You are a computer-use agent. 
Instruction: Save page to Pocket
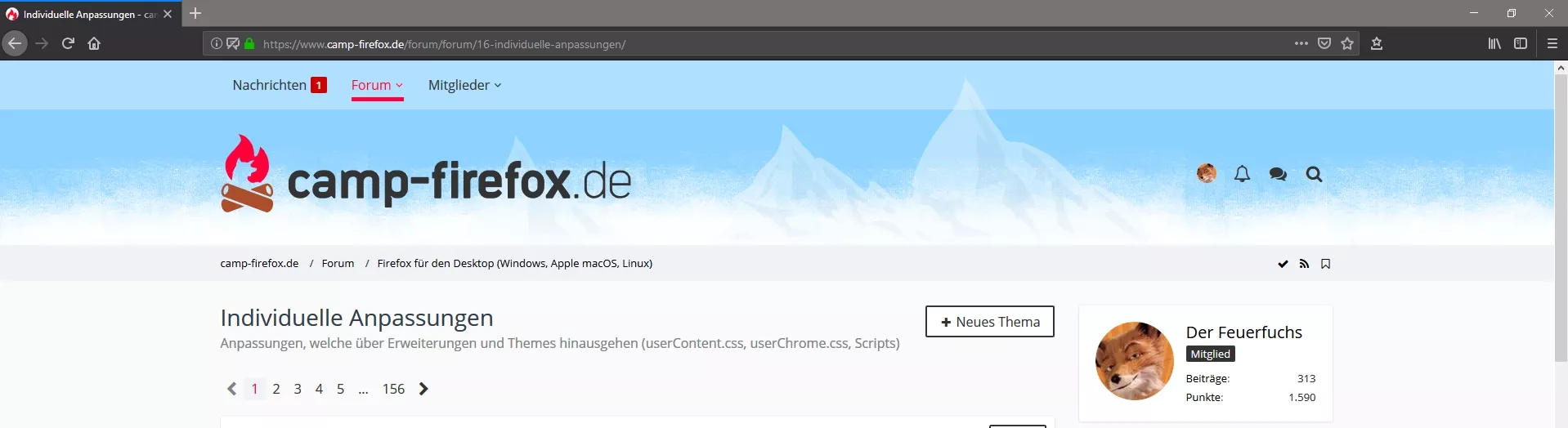(x=1324, y=43)
